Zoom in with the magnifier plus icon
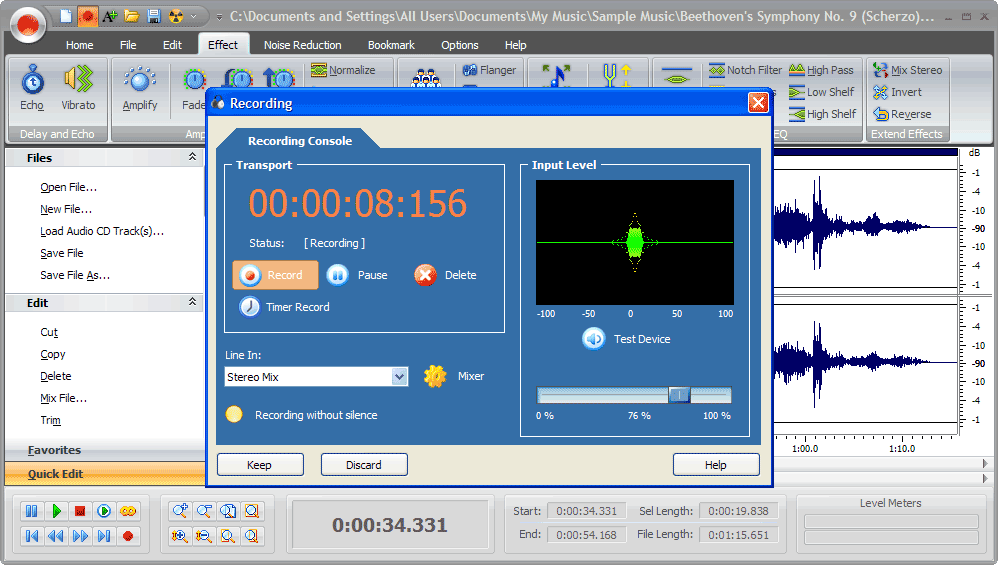This screenshot has height=565, width=998. tap(180, 511)
